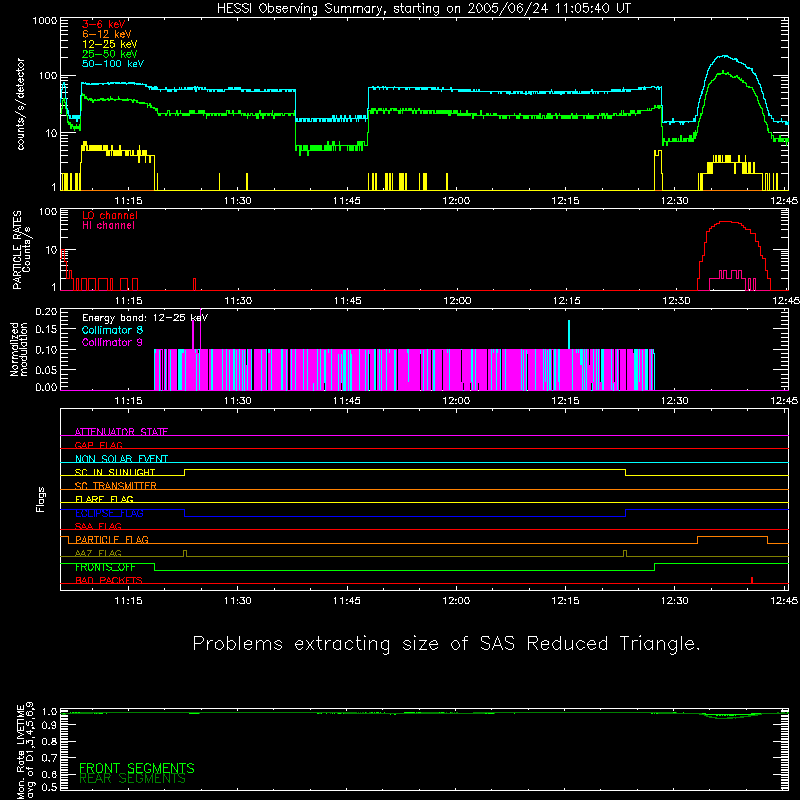Viewport: 800px width, 800px height.
Task: Click the 1000 tick on counts axis
Action: coord(44,21)
